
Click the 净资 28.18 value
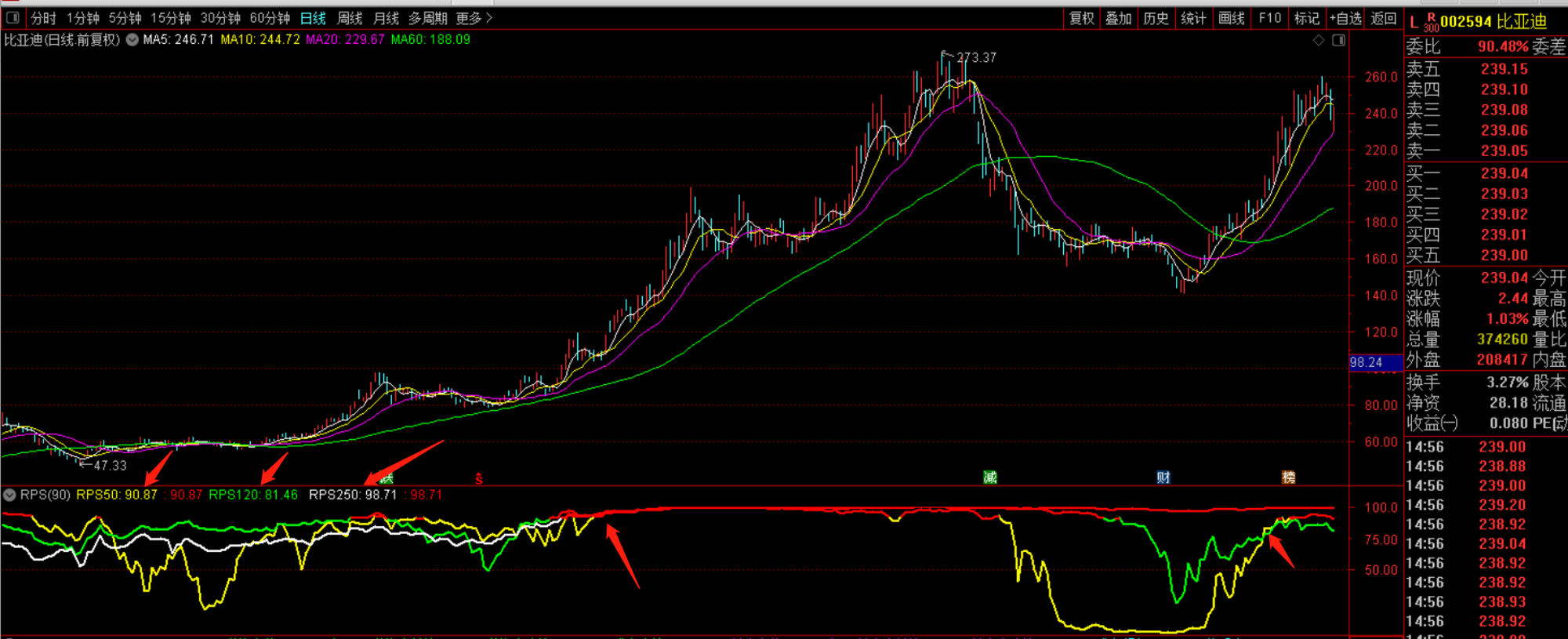1509,403
